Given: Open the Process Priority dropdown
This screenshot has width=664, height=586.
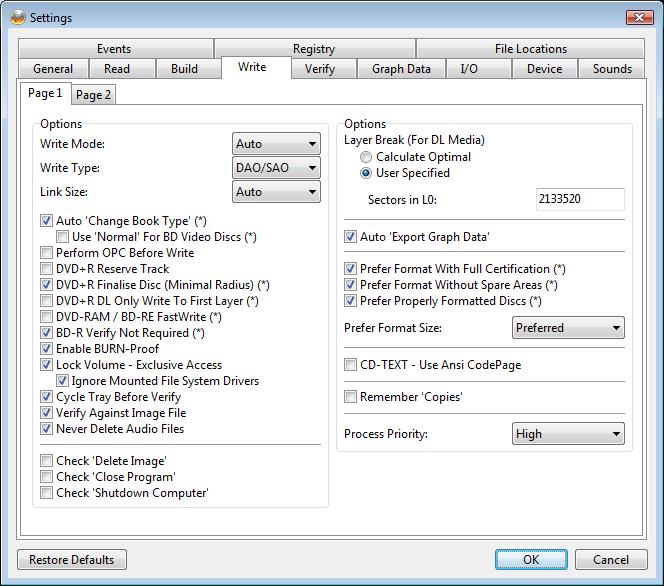Looking at the screenshot, I should [568, 434].
